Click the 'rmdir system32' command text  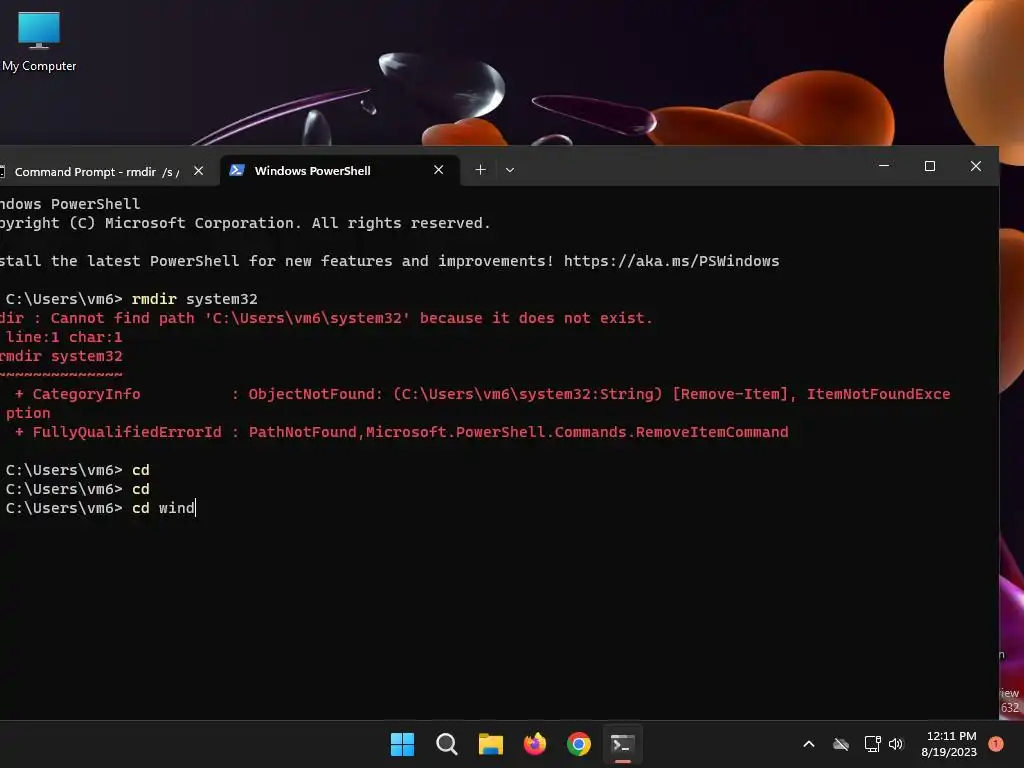coord(195,299)
